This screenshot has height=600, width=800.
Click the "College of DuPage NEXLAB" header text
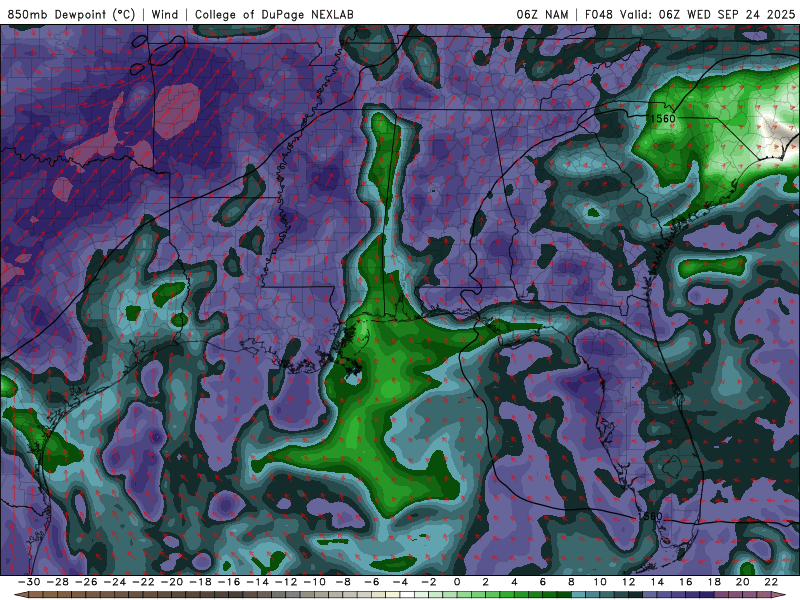coord(274,15)
